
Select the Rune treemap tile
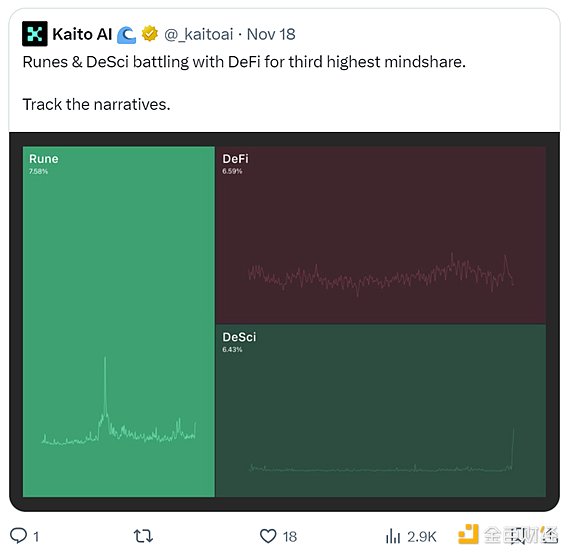pos(119,322)
